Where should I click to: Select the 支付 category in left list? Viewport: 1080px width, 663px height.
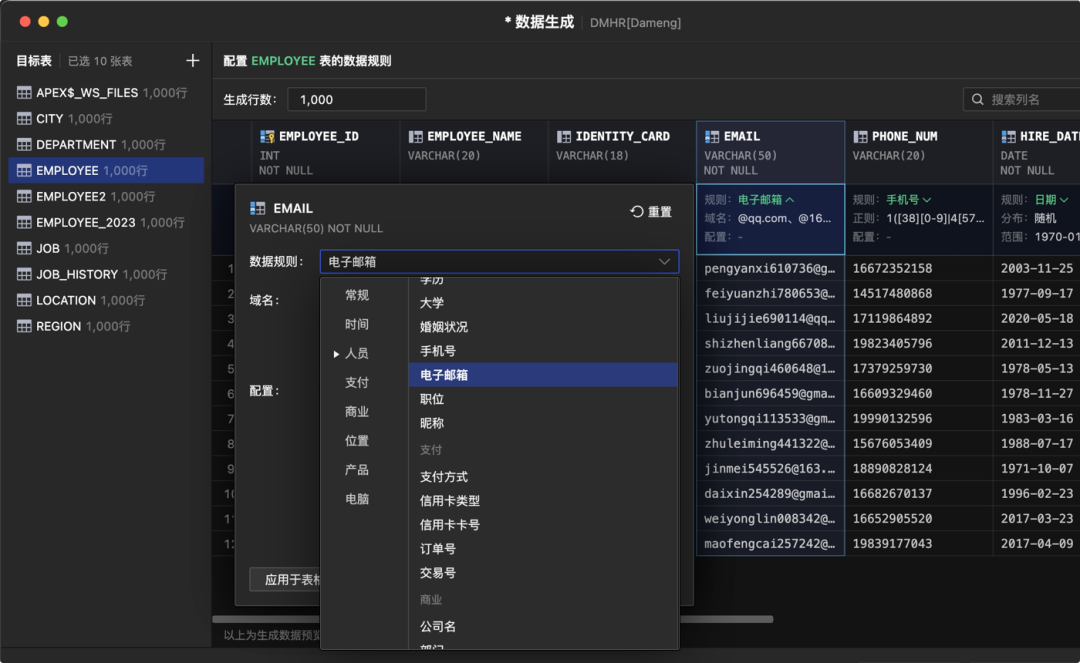point(357,382)
